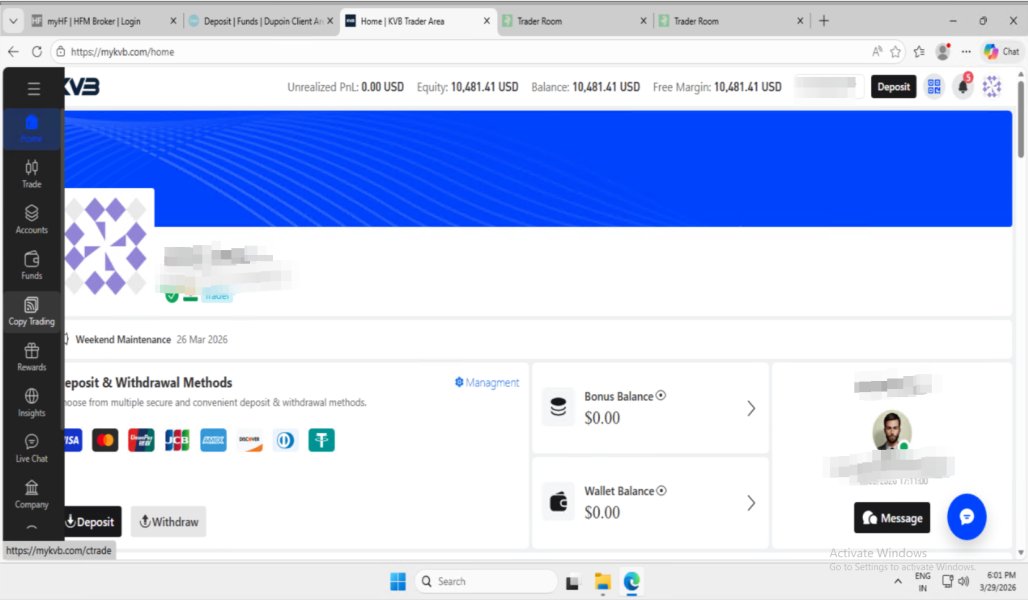The height and width of the screenshot is (600, 1028).
Task: Switch to Deposit Funds Dupoin tab
Action: click(x=262, y=21)
